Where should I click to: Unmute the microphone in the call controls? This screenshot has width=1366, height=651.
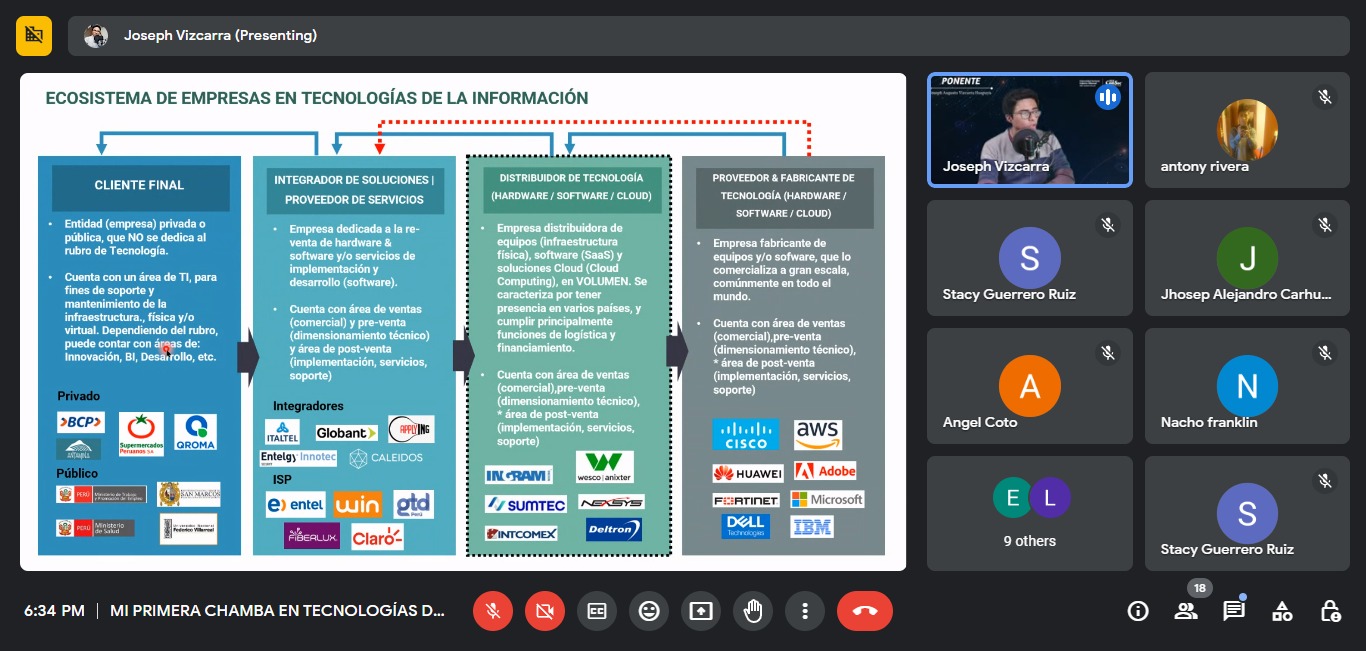click(x=493, y=611)
